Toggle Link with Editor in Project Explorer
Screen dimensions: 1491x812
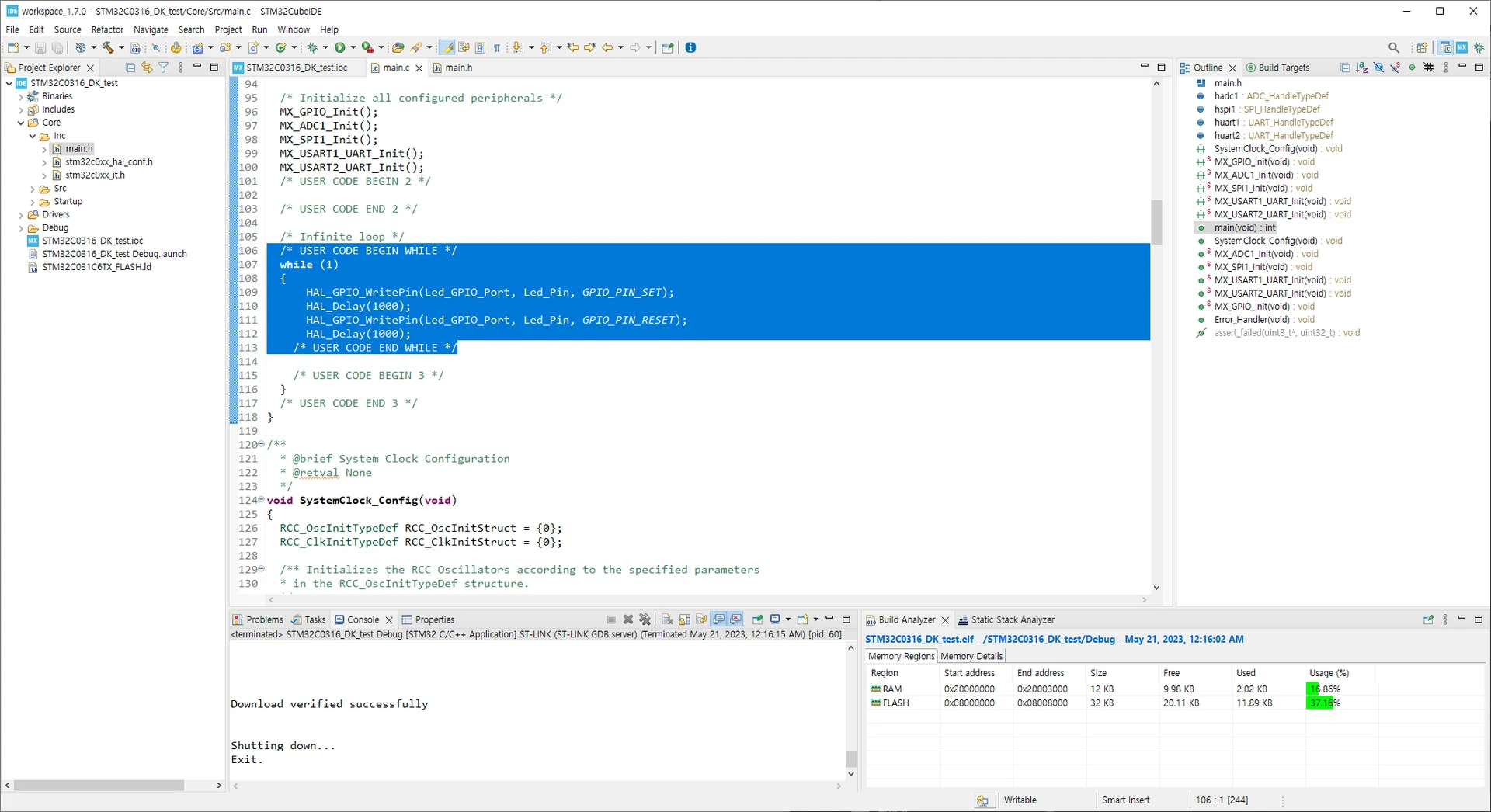pos(147,68)
